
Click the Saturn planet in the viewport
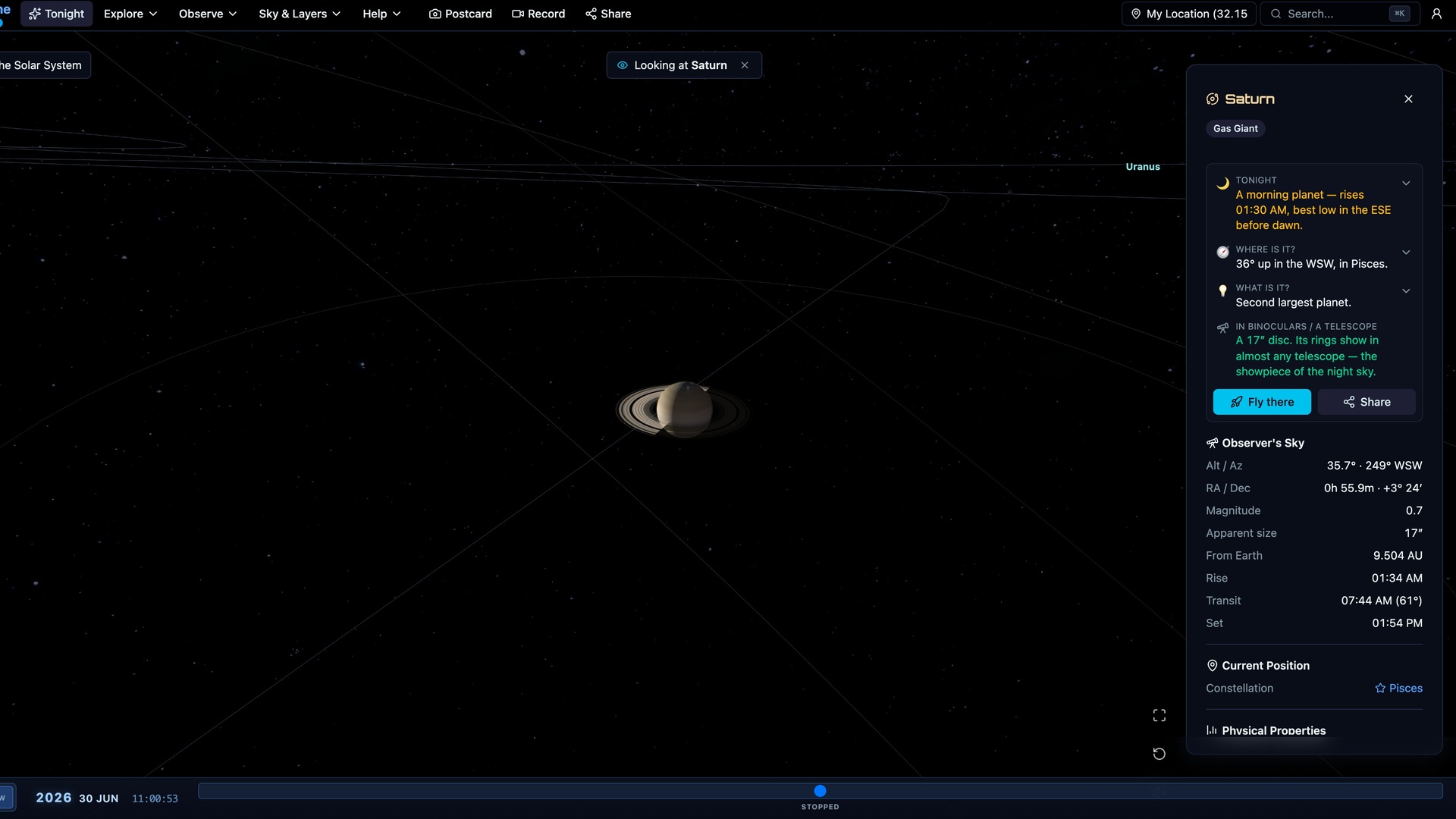[683, 409]
